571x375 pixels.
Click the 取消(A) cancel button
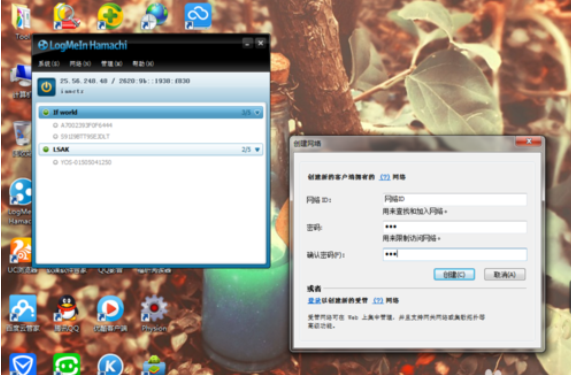[504, 275]
